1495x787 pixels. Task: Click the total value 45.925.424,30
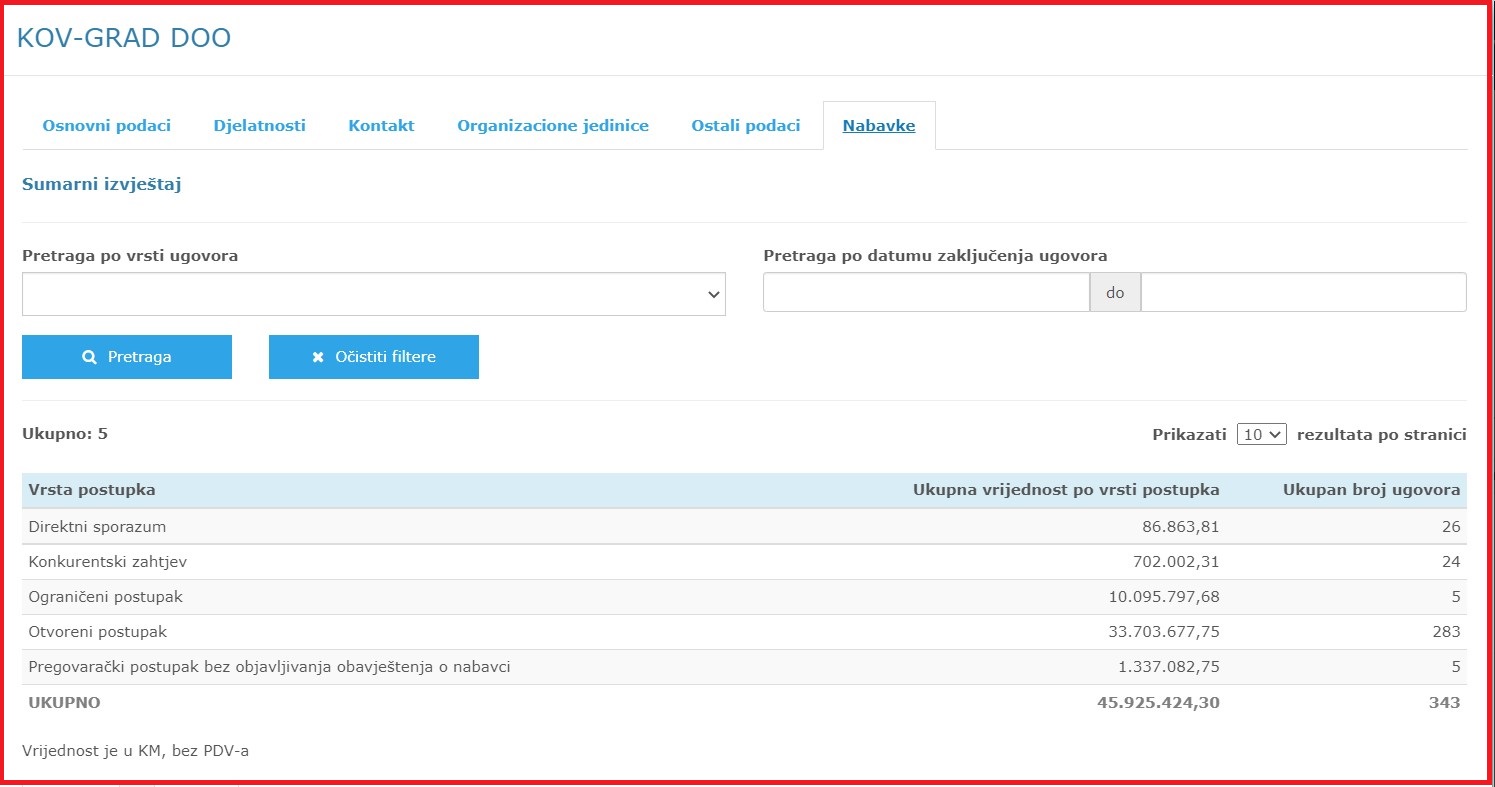[x=1158, y=703]
